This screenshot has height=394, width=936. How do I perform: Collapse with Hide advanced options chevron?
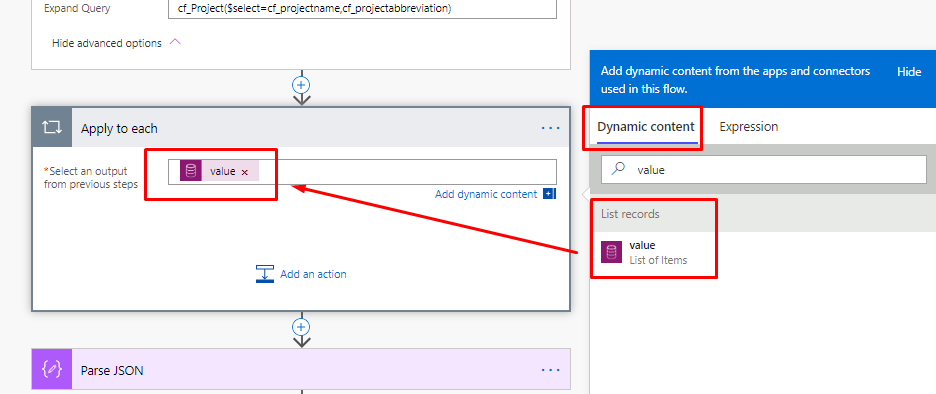coord(175,42)
